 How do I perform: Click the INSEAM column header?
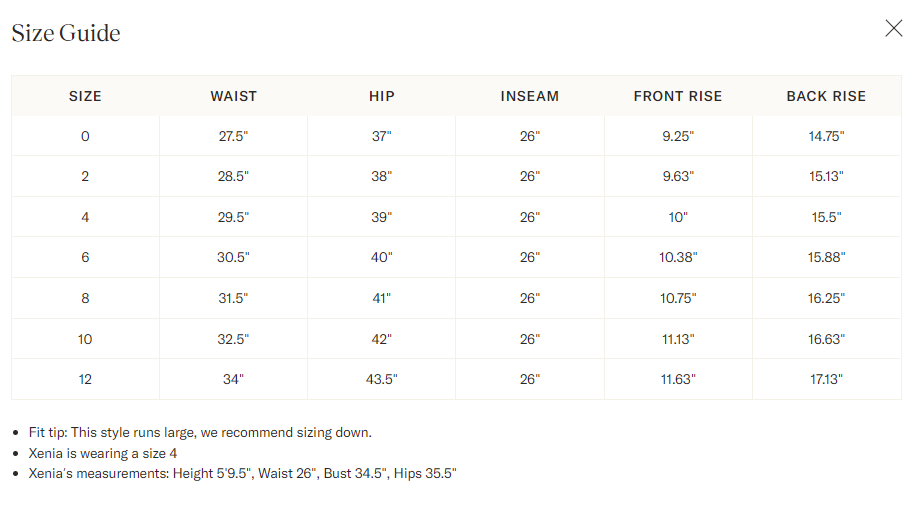tap(530, 96)
